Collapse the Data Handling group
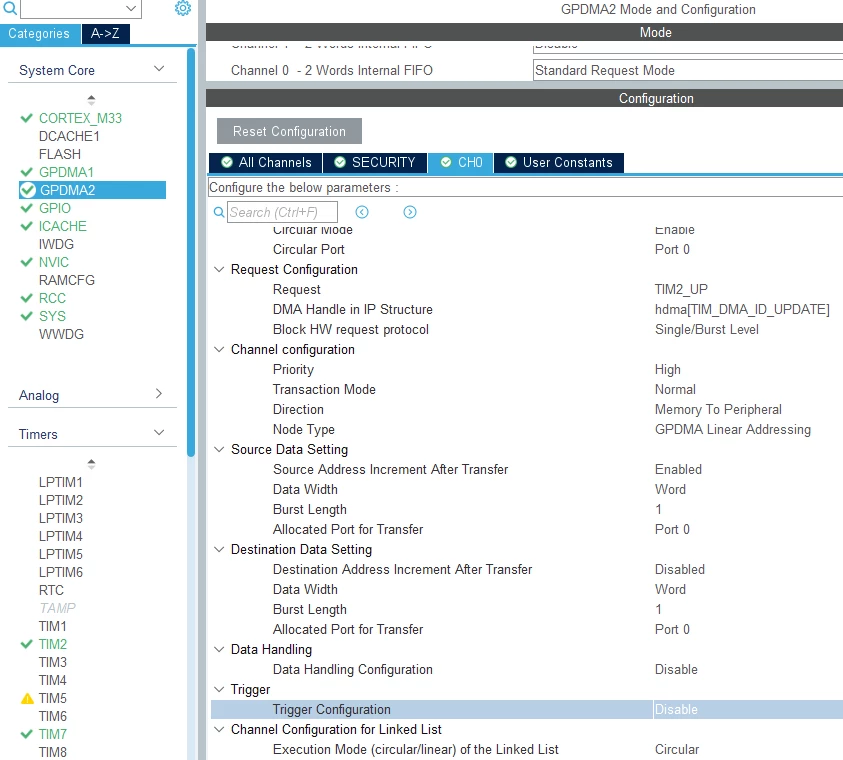This screenshot has width=843, height=760. (x=219, y=649)
